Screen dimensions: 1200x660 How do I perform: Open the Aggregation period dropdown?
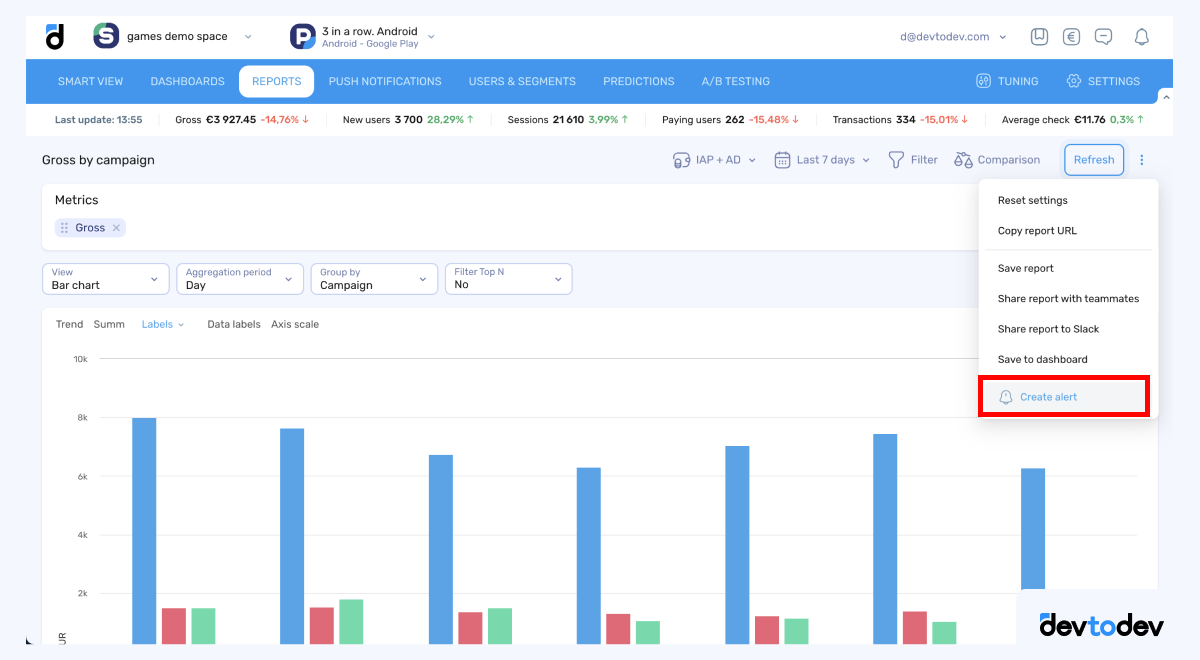pyautogui.click(x=239, y=279)
